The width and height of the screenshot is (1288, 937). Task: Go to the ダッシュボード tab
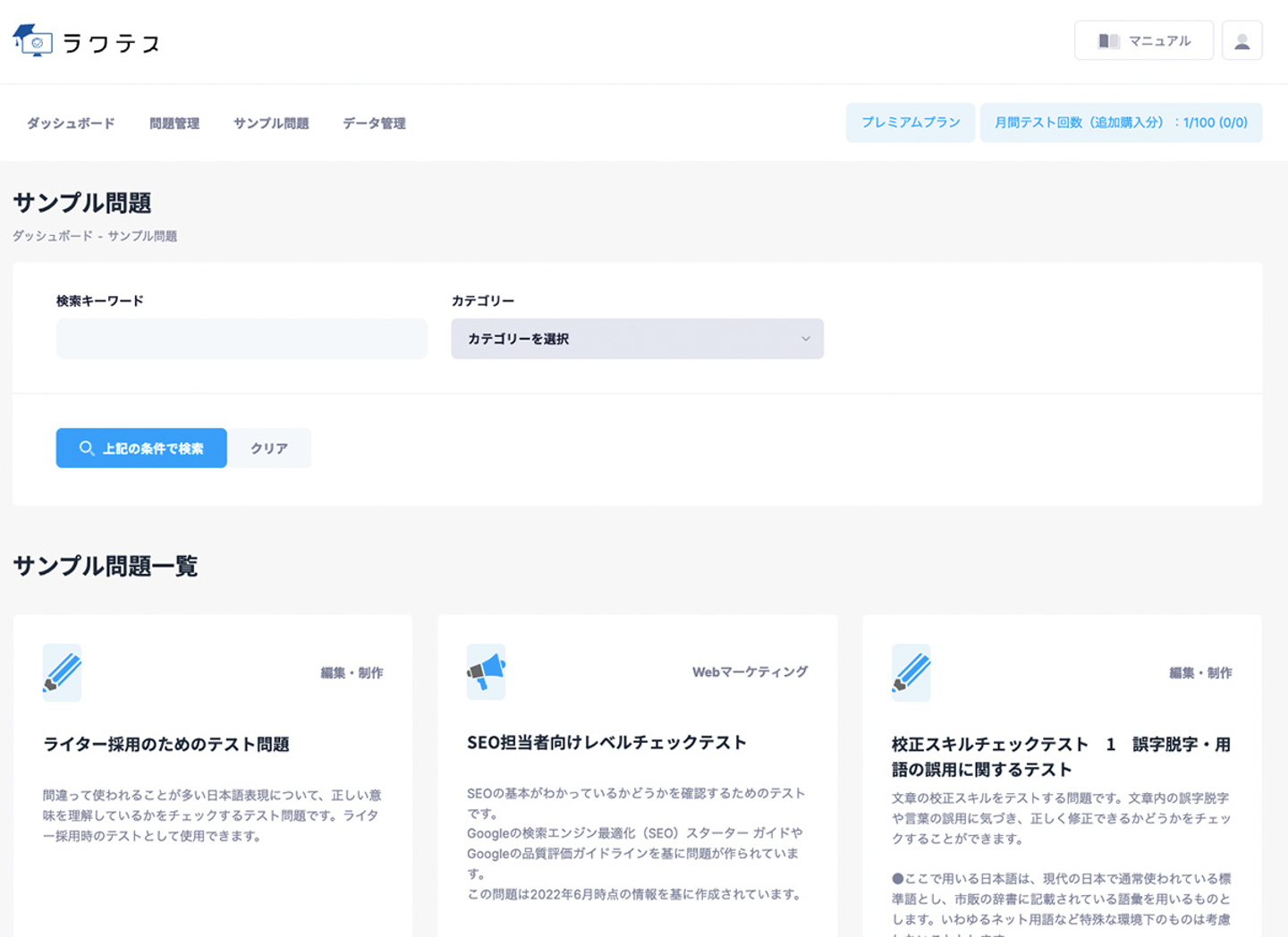(71, 123)
